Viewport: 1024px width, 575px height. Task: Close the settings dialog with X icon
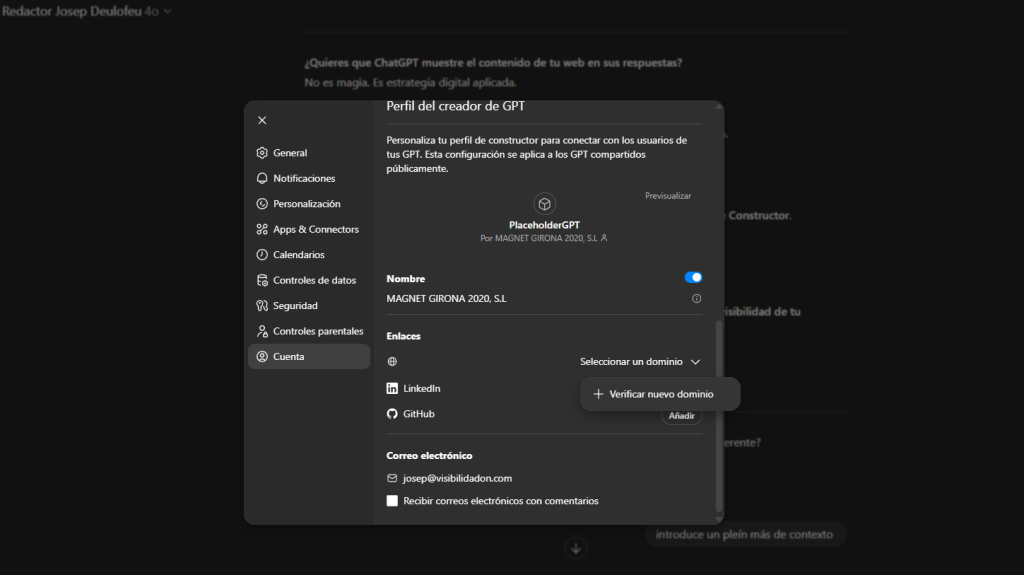tap(262, 120)
